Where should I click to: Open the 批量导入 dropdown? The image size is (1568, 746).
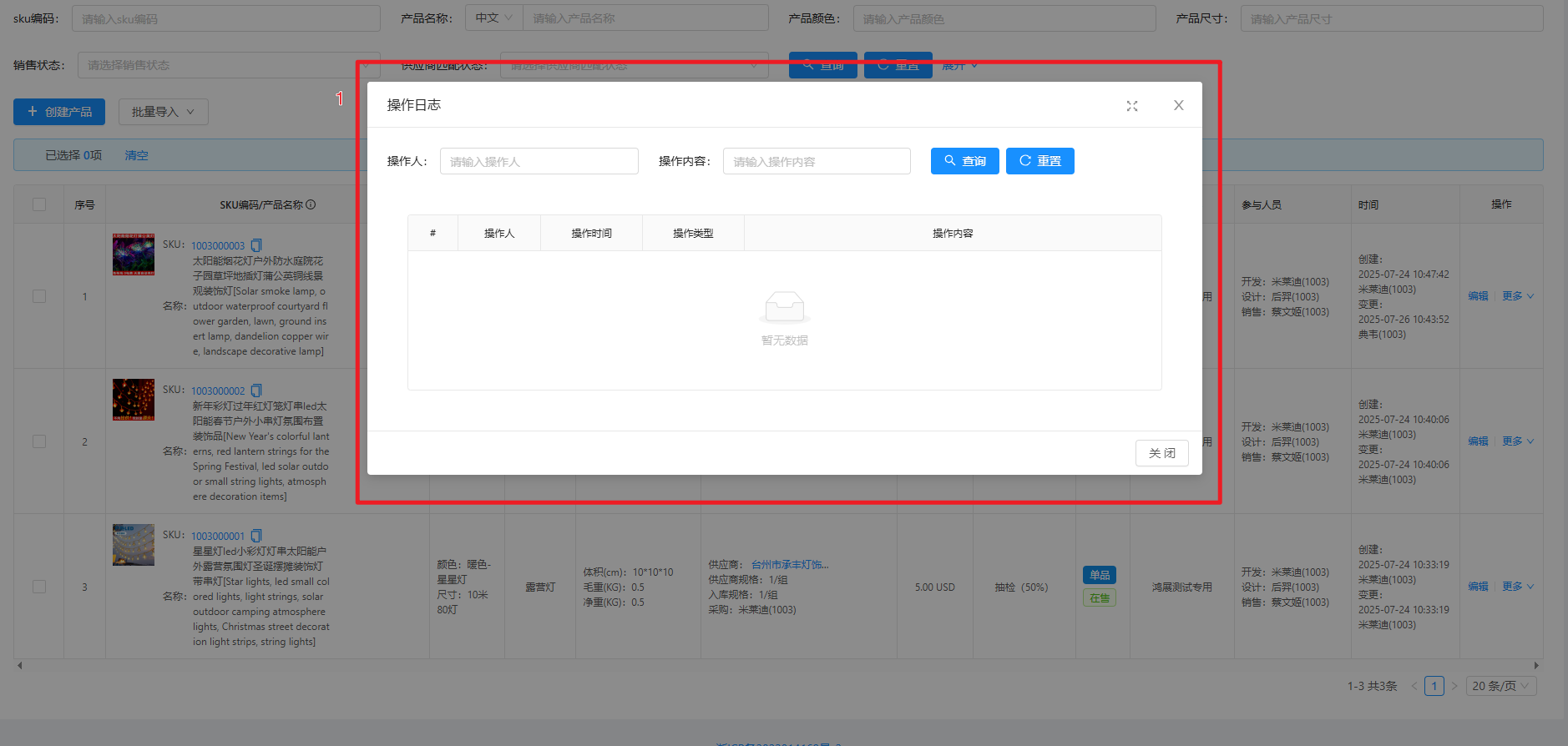163,112
